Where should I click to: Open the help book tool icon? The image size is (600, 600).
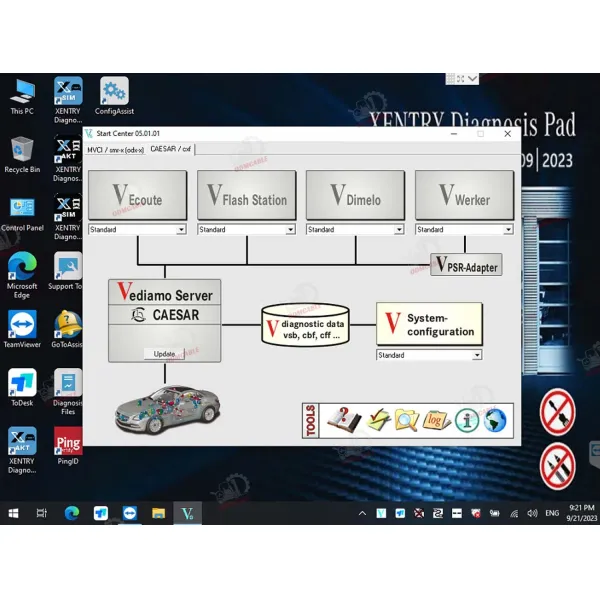click(x=344, y=420)
